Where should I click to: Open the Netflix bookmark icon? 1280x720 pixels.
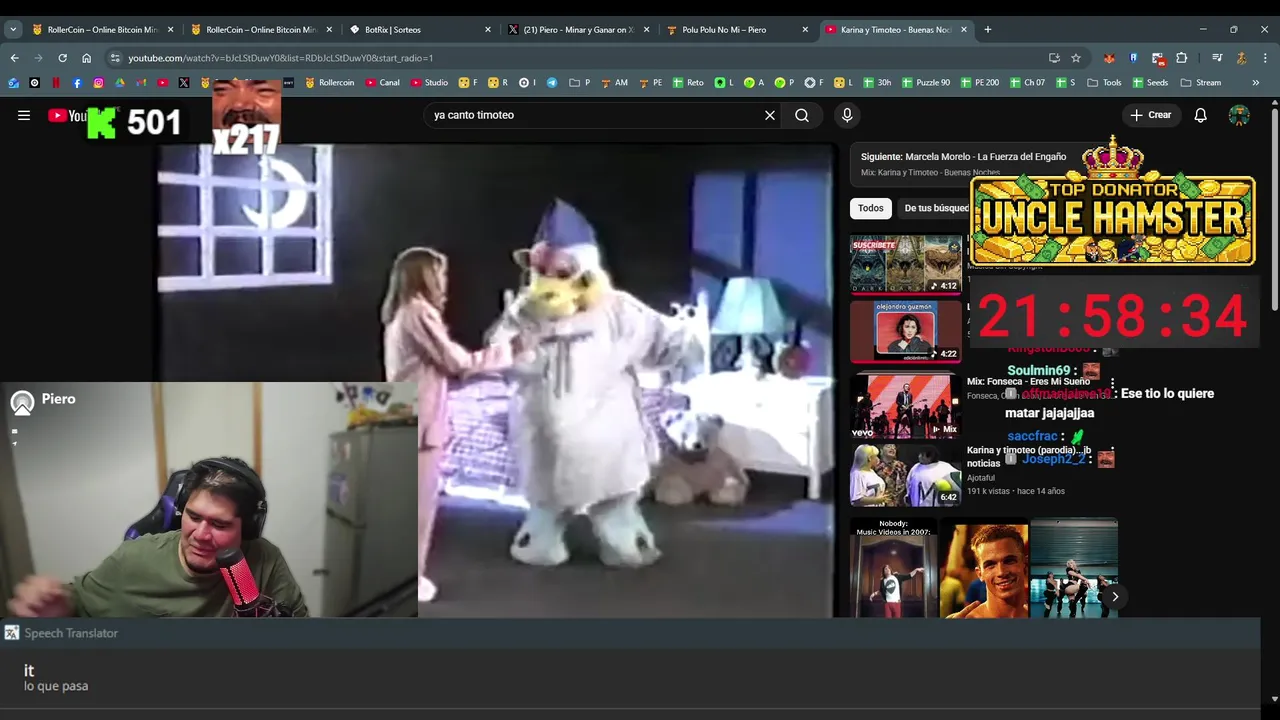[x=56, y=83]
